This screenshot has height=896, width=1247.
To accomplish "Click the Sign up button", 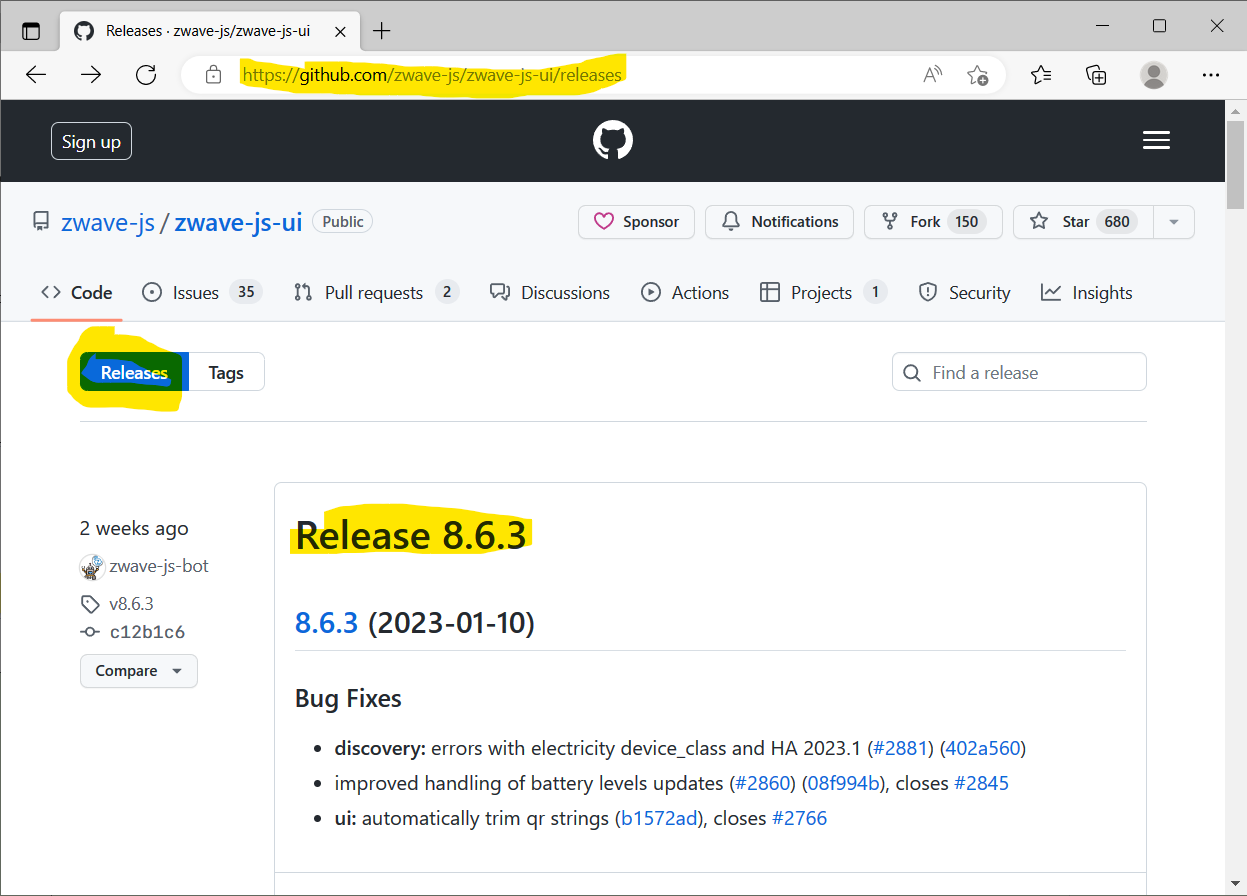I will (91, 141).
